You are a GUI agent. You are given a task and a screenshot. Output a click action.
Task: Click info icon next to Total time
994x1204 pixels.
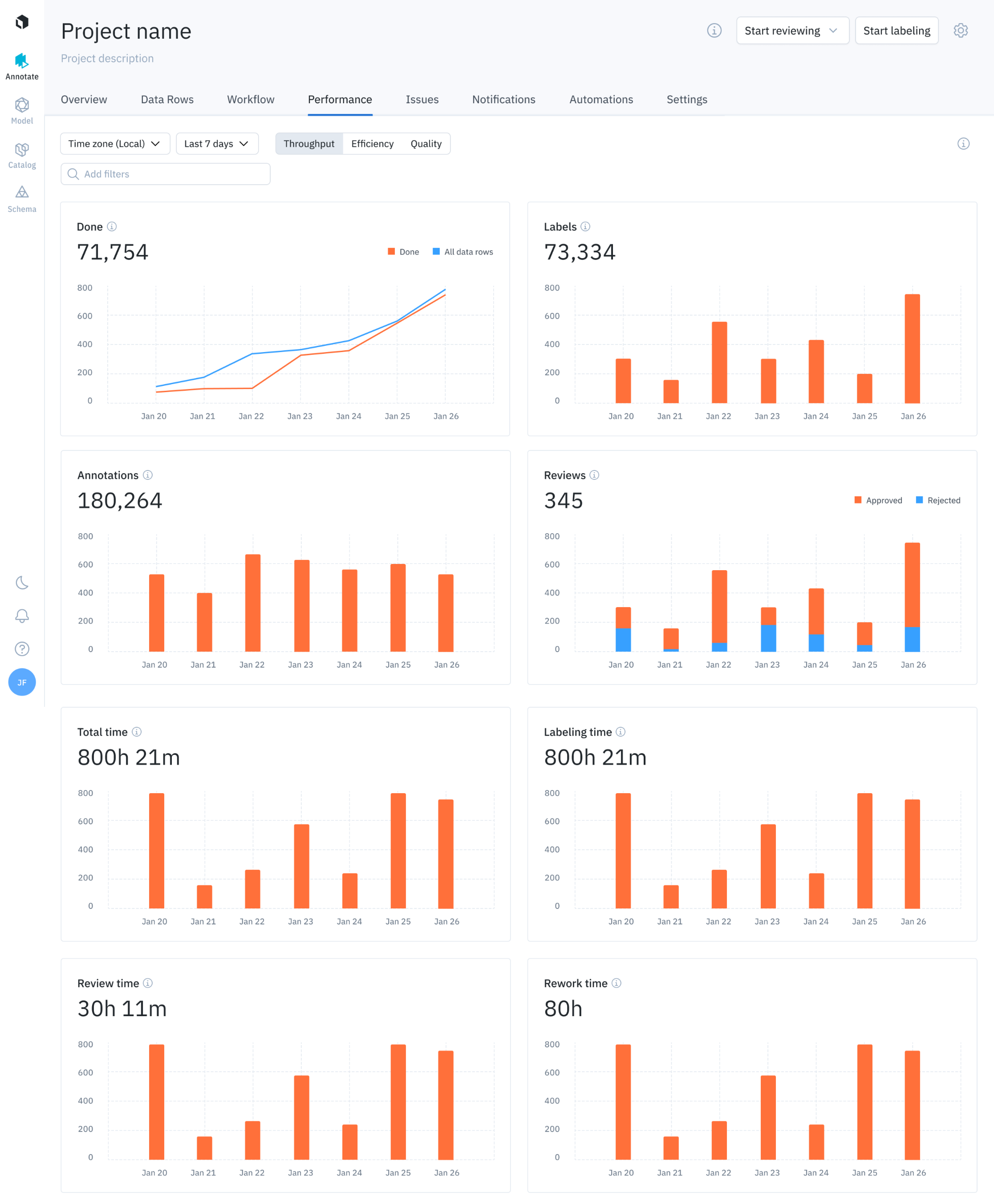pyautogui.click(x=137, y=732)
